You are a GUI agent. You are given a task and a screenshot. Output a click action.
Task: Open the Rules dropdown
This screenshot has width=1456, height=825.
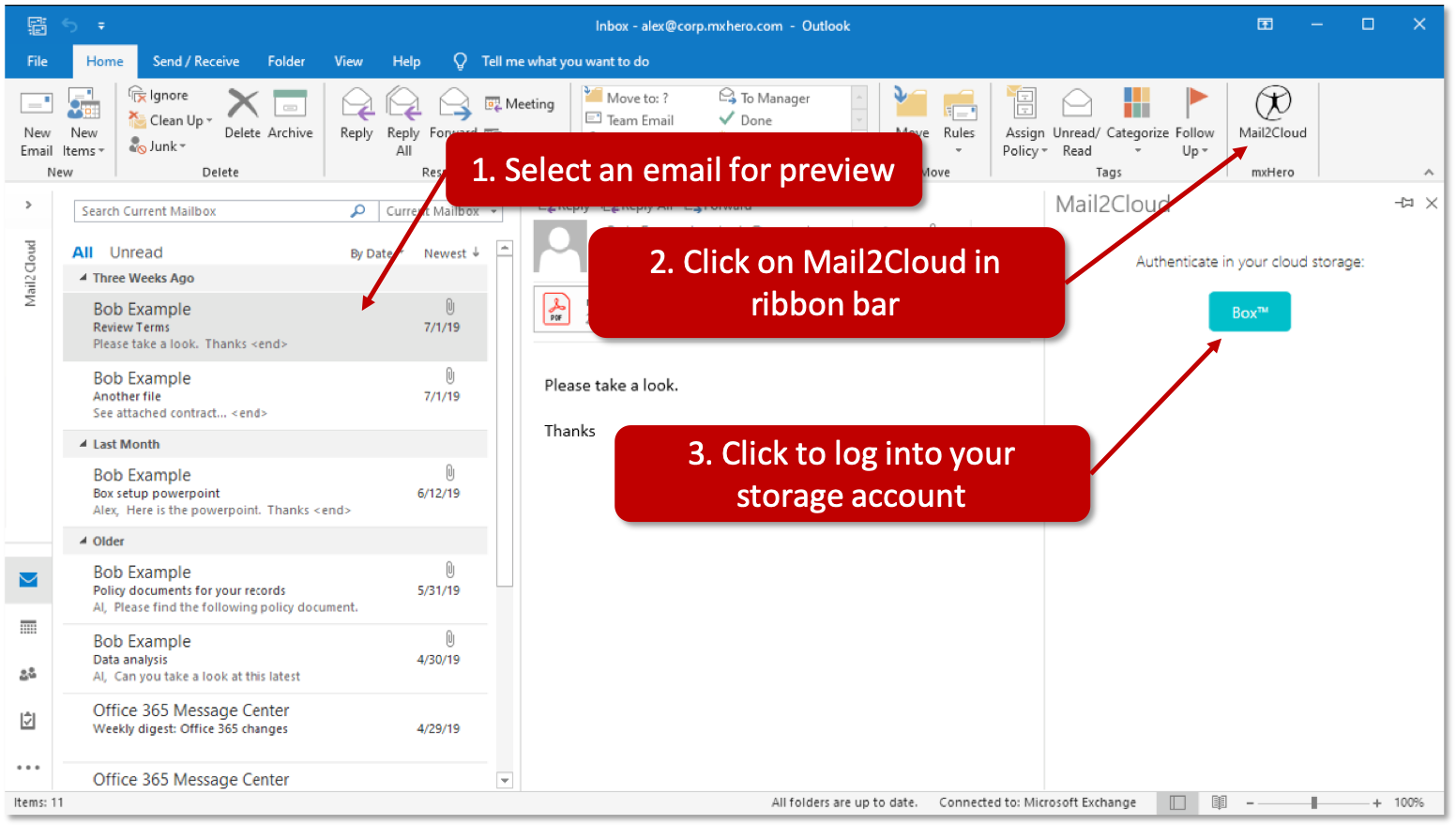(959, 123)
